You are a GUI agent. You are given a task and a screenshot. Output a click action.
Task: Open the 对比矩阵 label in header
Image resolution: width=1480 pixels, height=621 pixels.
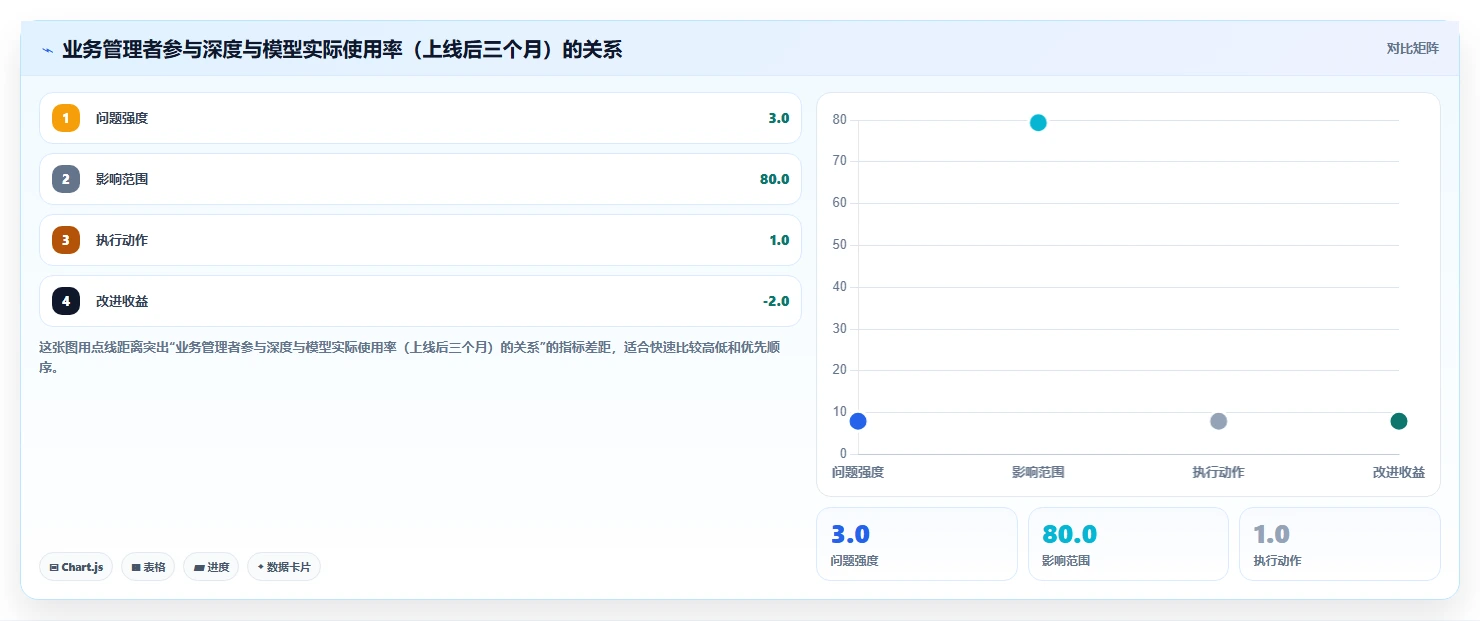1413,49
